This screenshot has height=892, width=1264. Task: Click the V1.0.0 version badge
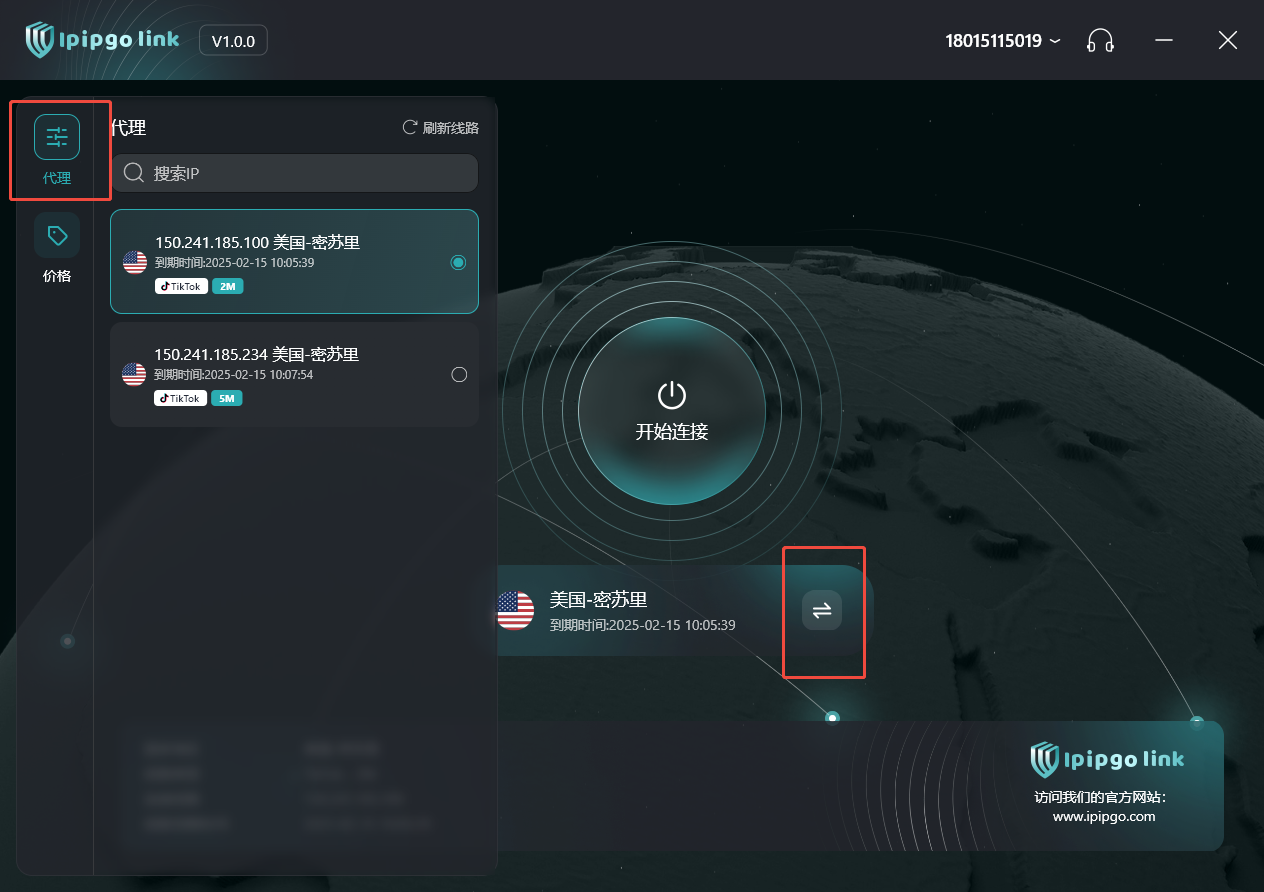tap(233, 41)
